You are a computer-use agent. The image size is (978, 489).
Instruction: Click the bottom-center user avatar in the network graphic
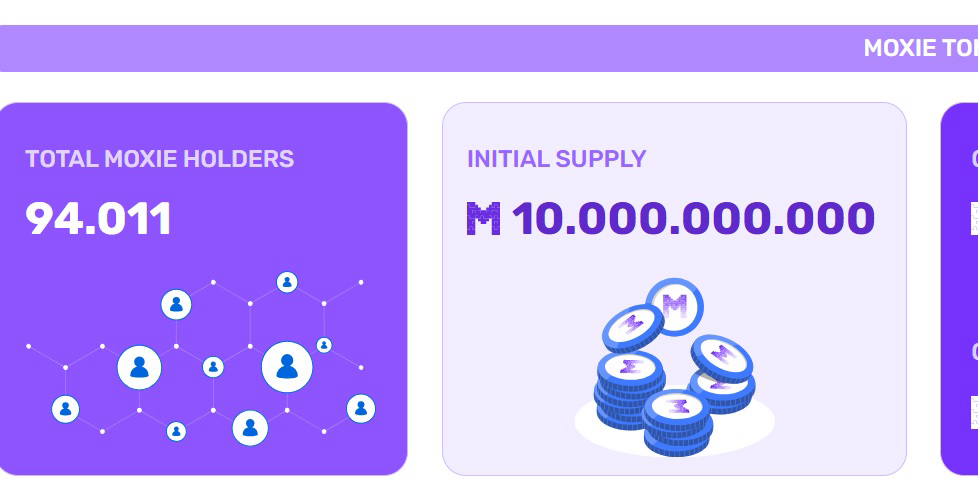(x=250, y=428)
